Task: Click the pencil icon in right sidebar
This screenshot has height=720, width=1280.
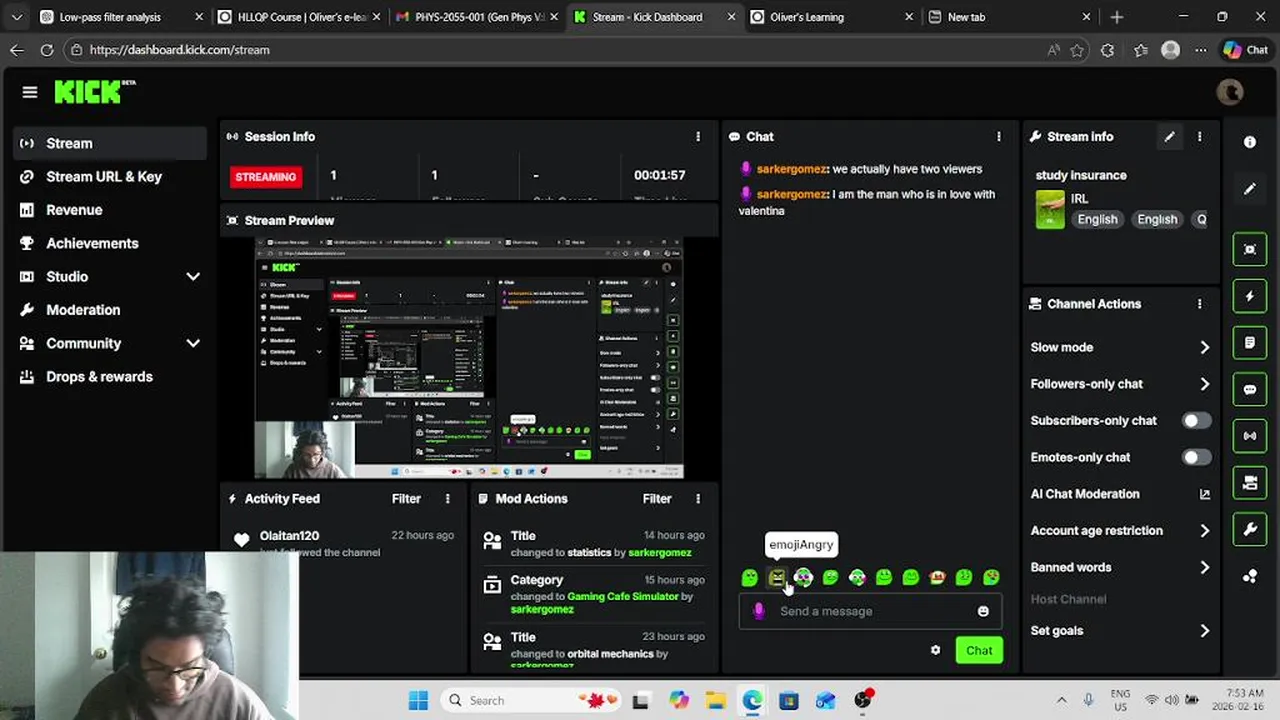Action: (x=1250, y=189)
